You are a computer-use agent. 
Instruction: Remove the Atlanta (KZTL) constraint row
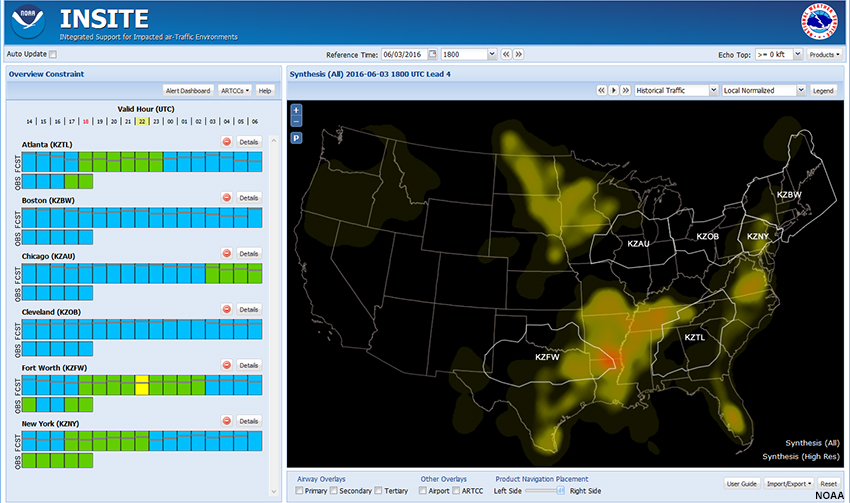227,142
